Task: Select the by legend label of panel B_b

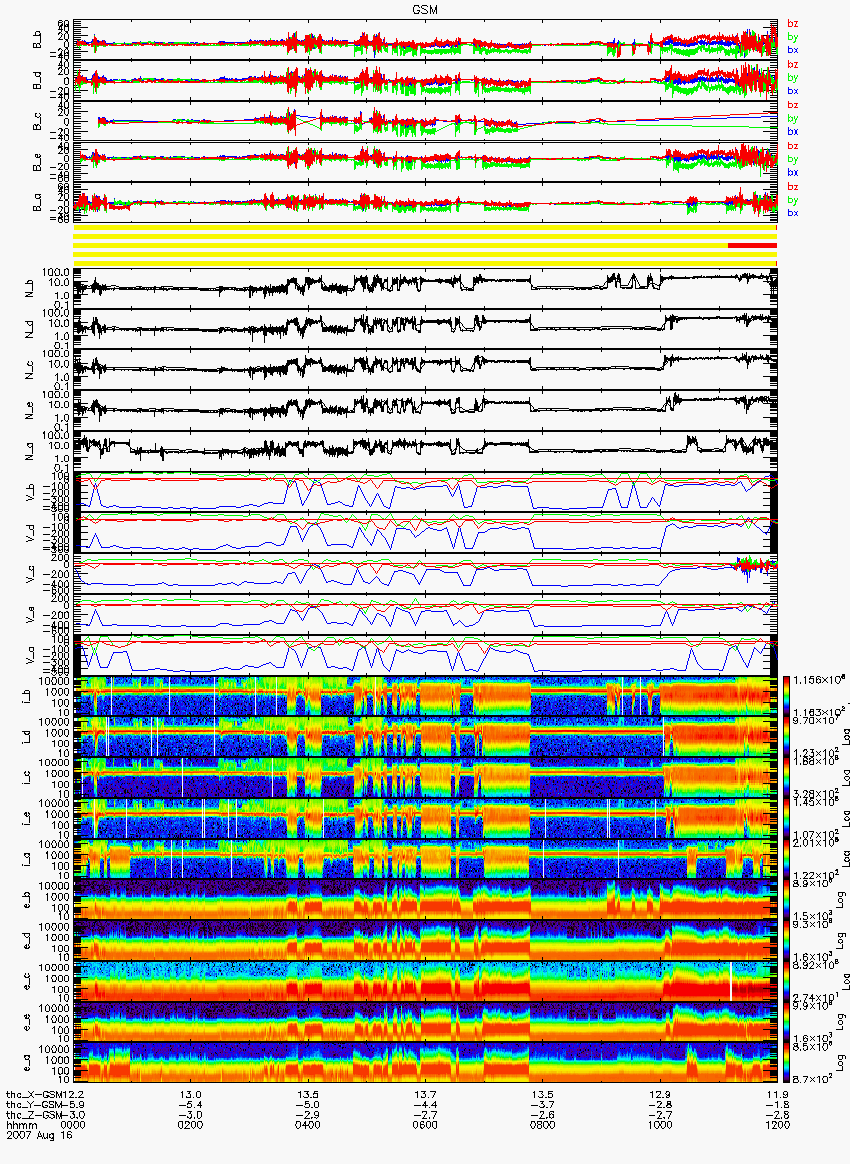Action: (x=792, y=36)
